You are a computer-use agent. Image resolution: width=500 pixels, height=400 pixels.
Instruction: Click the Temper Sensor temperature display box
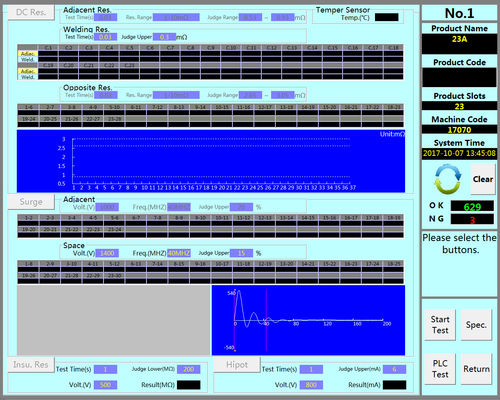pos(387,17)
